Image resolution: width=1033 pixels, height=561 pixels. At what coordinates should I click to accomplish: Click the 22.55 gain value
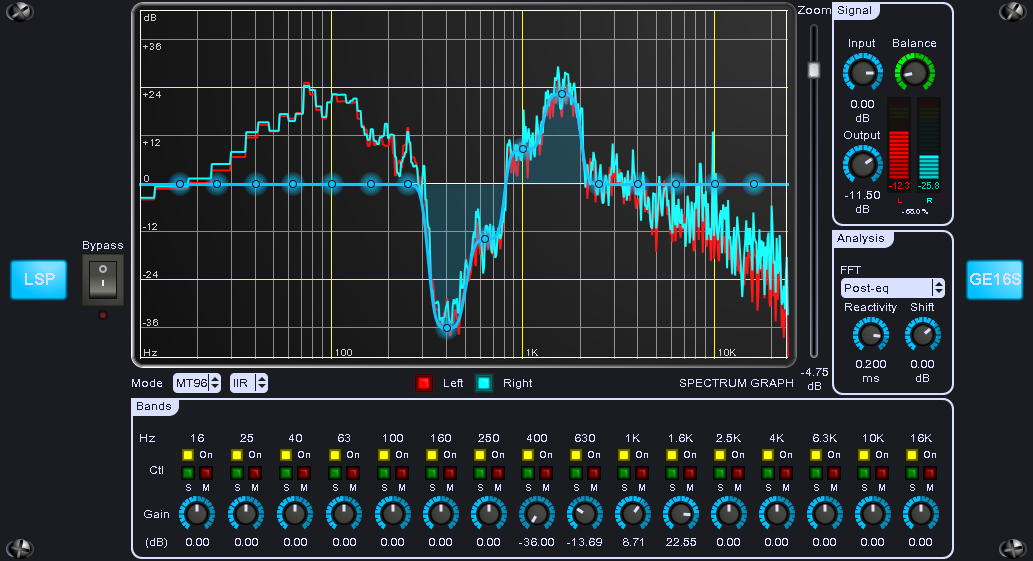[x=681, y=543]
